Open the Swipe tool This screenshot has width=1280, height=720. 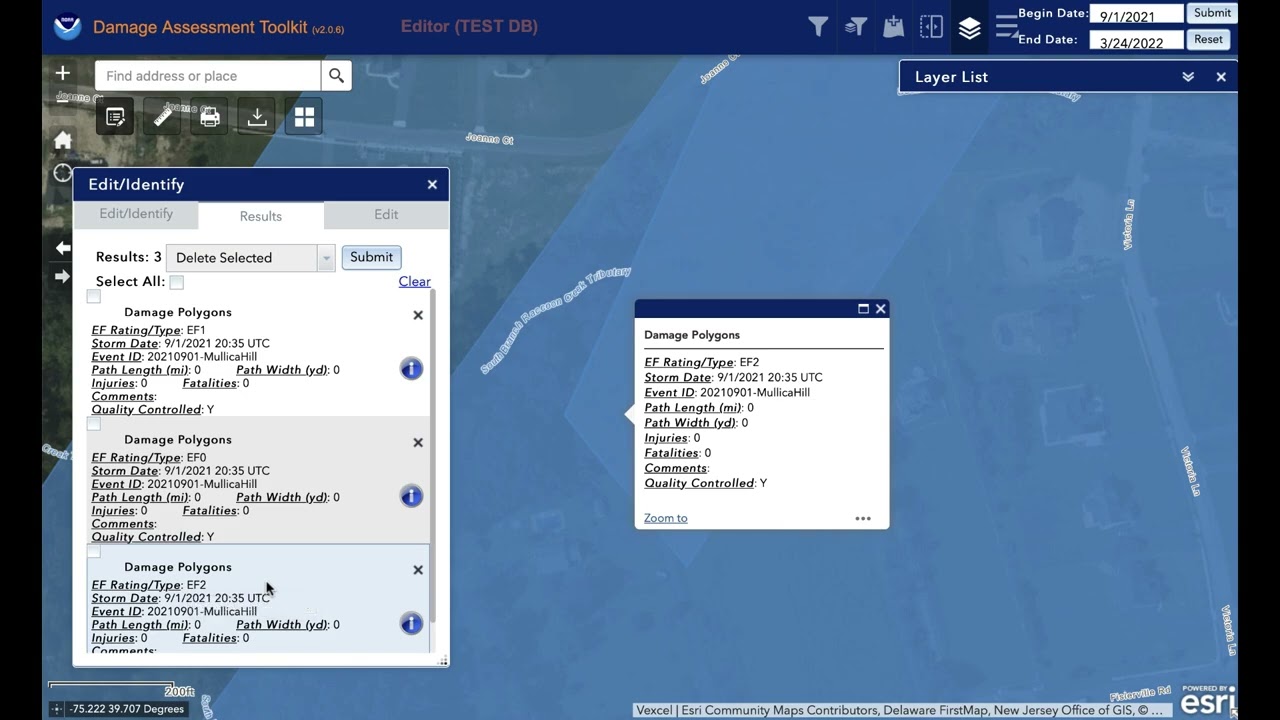pos(931,27)
